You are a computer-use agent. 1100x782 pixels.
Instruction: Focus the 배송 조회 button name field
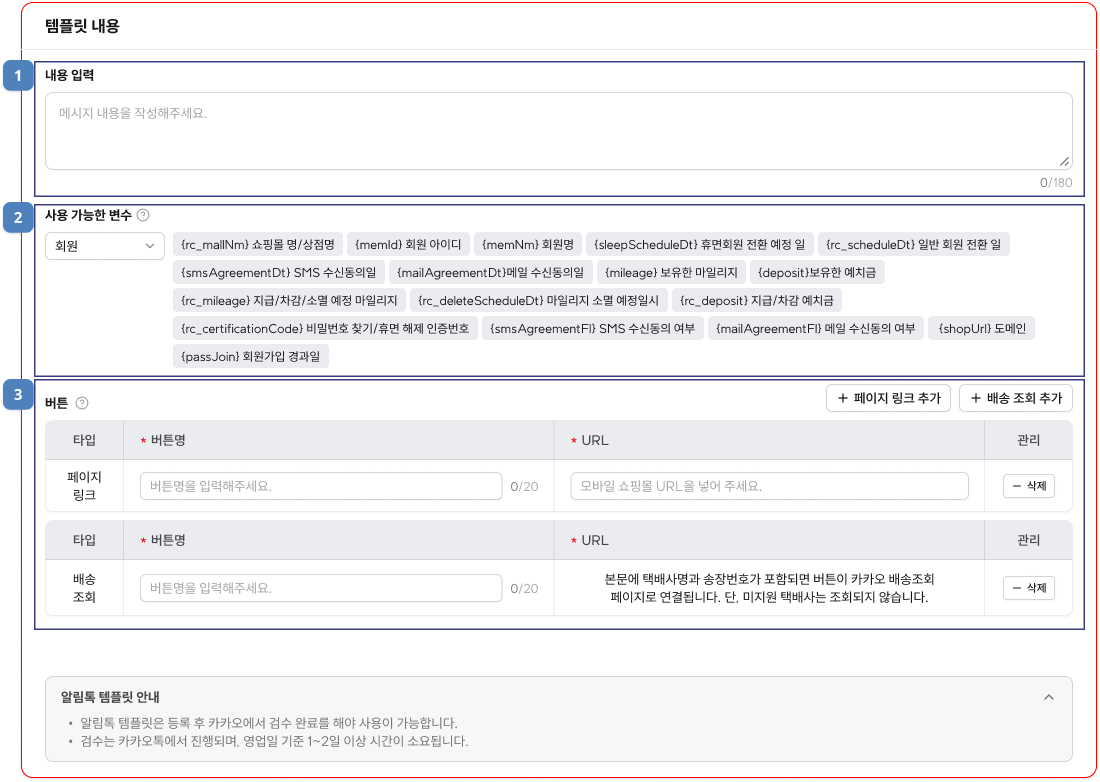[321, 588]
